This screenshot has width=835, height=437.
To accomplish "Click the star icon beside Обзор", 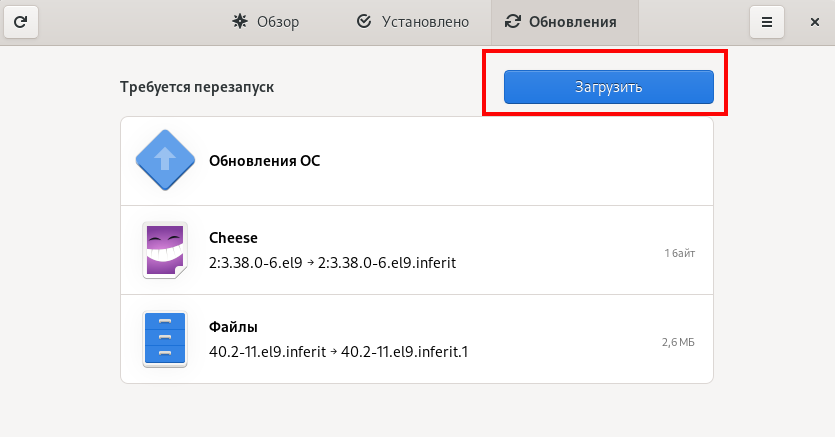I will (239, 21).
